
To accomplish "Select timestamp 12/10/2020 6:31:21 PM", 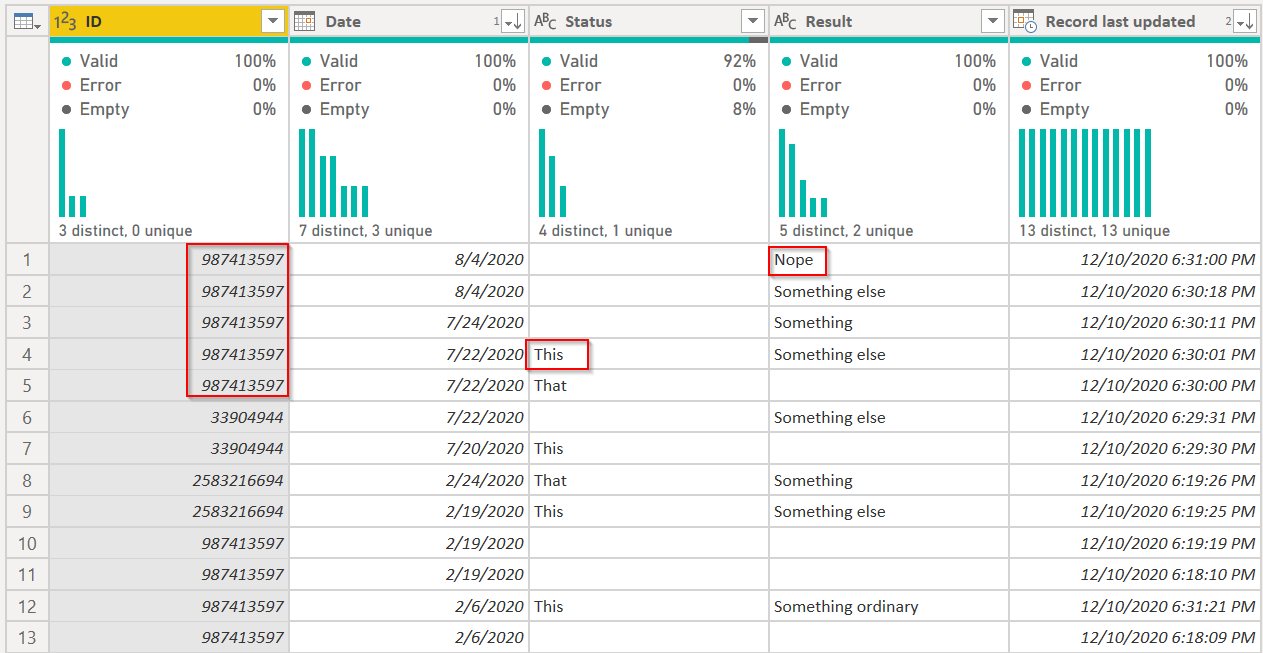I will click(x=1135, y=607).
